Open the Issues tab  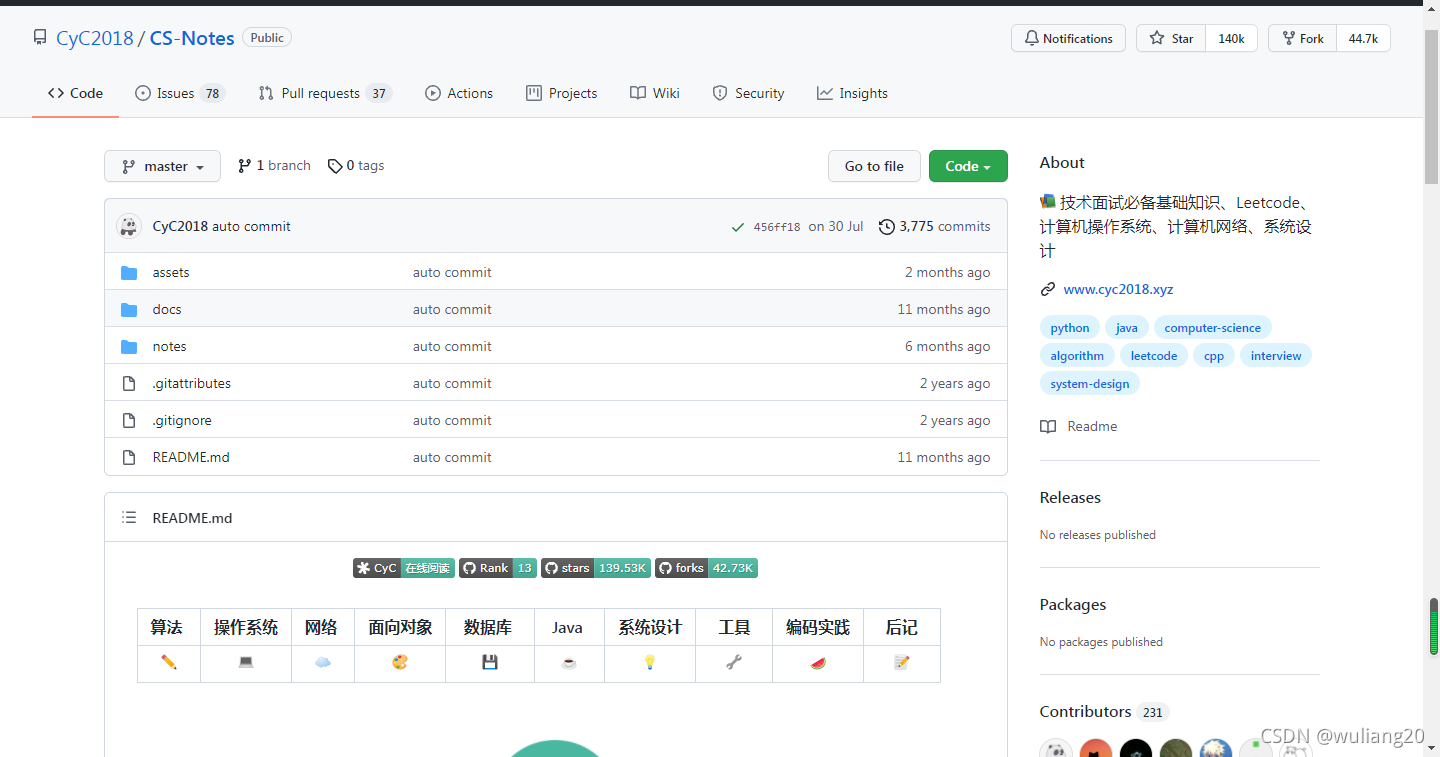click(x=180, y=93)
